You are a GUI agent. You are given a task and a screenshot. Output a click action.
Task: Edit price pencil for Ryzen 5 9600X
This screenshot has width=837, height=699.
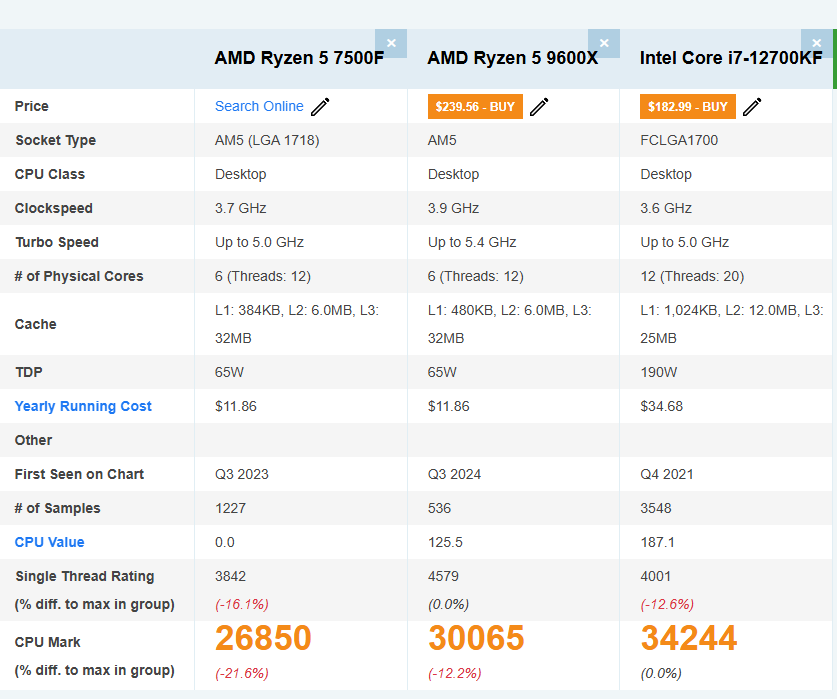(x=539, y=107)
